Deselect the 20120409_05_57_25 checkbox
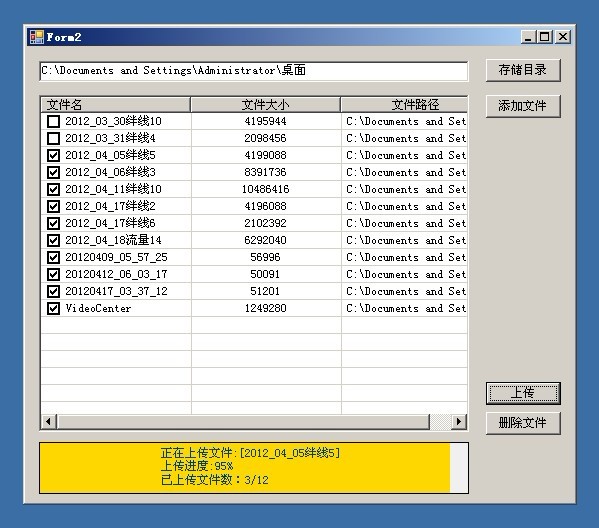 coord(53,258)
